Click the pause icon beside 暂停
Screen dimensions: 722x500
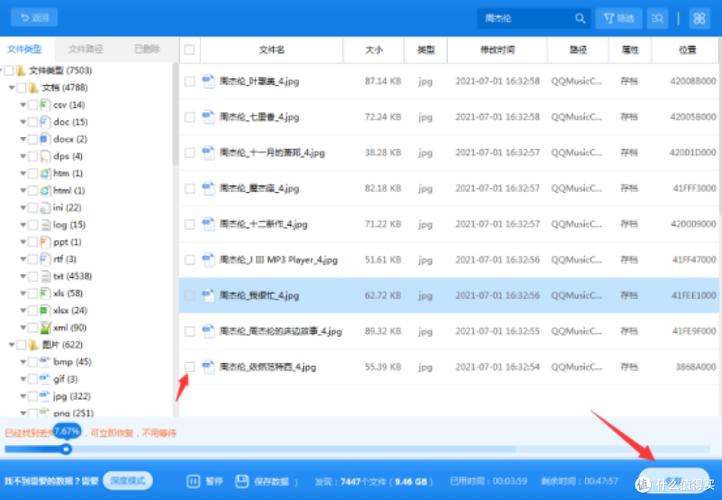193,481
